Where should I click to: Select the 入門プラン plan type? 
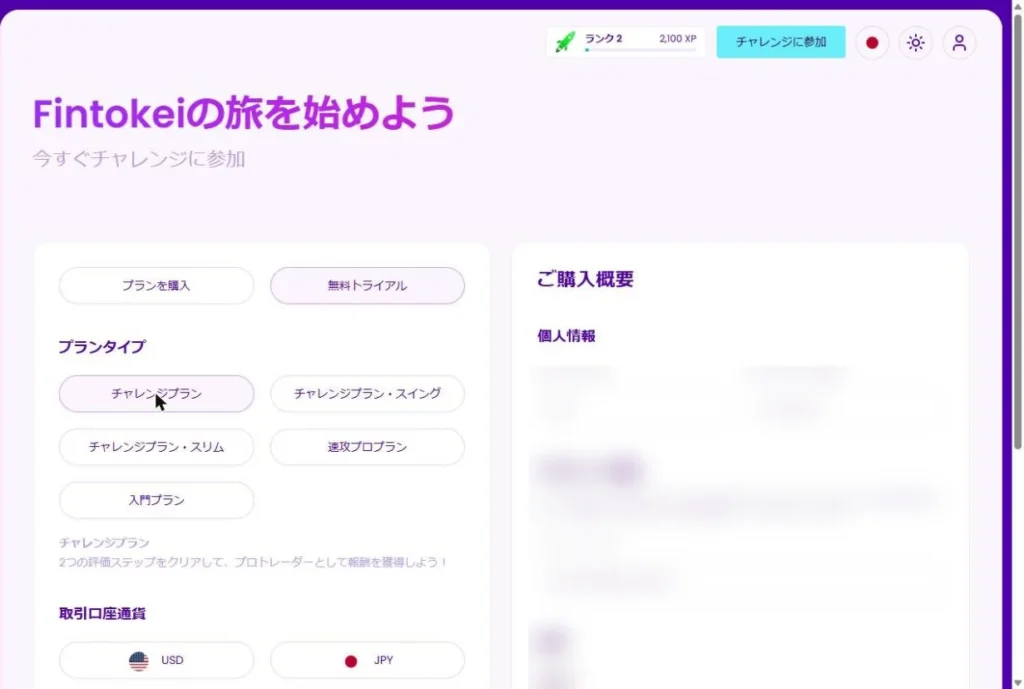156,500
